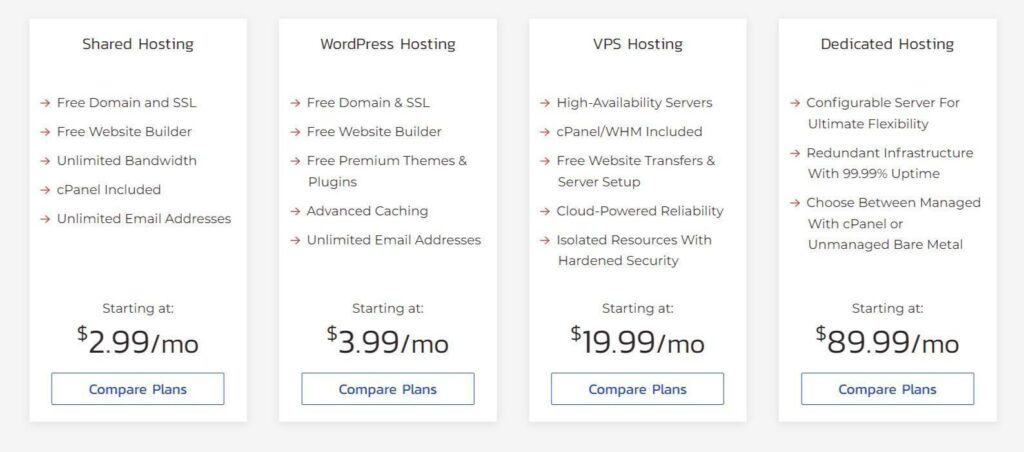Select the Shared Hosting card title

138,44
